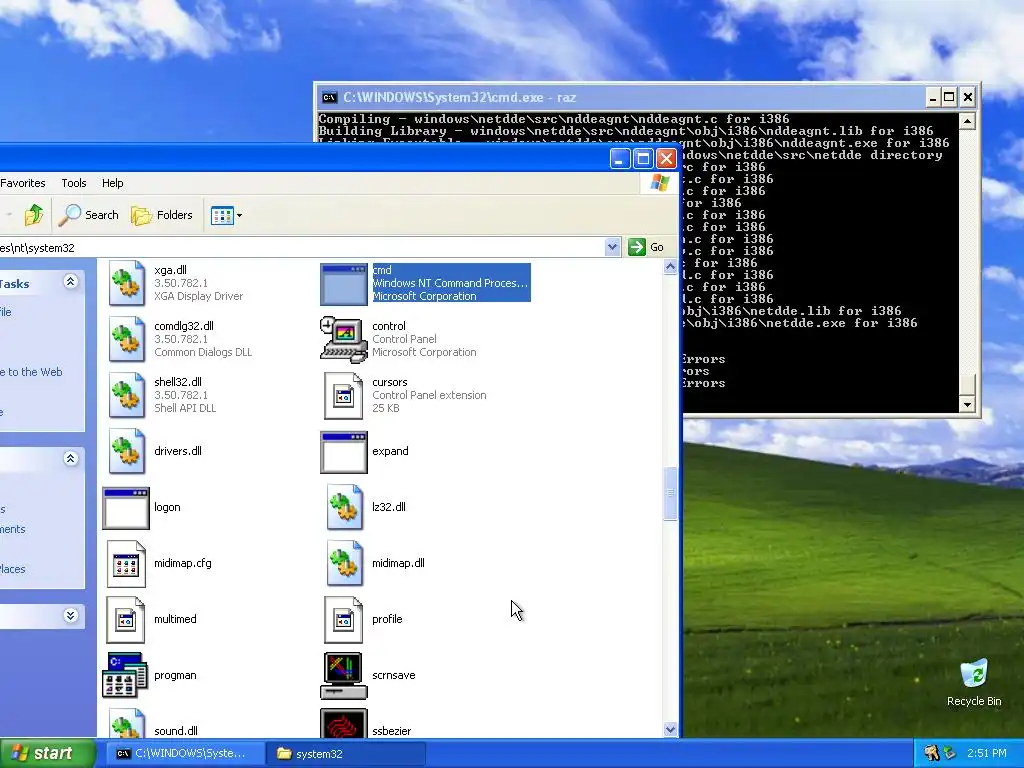This screenshot has height=768, width=1024.
Task: Select the sound.dll file icon
Action: [x=126, y=725]
